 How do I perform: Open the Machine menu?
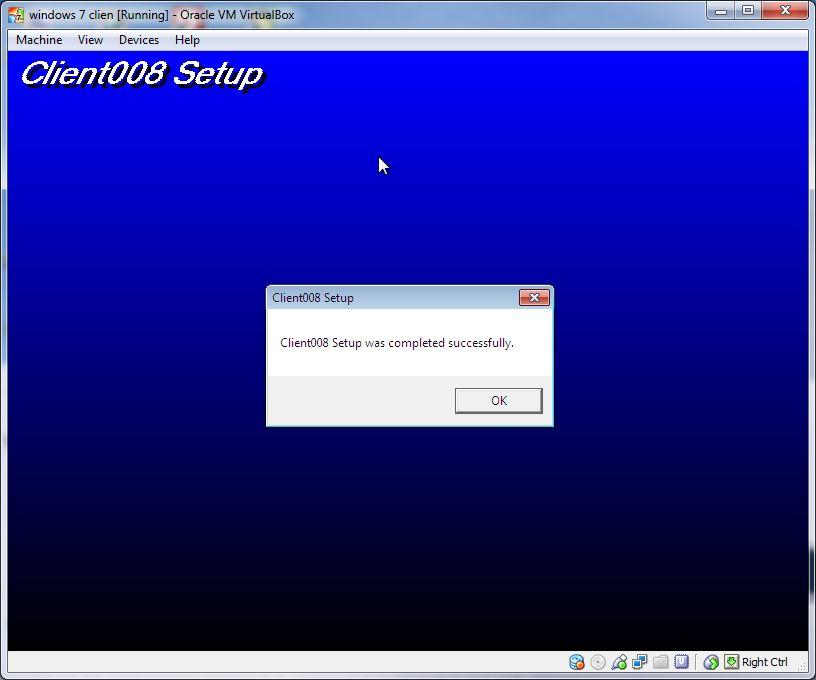[x=39, y=40]
